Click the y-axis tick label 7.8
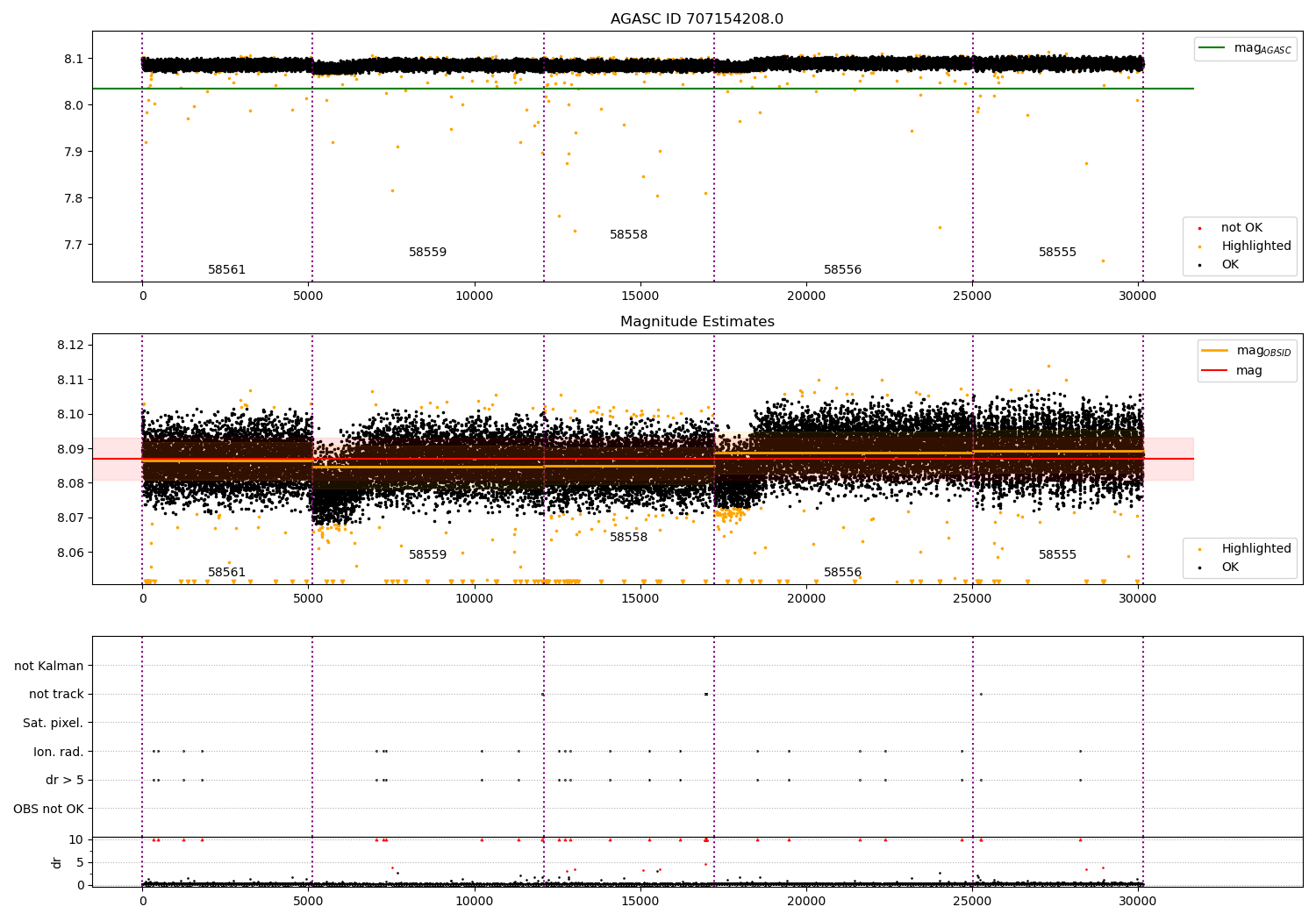 [75, 199]
